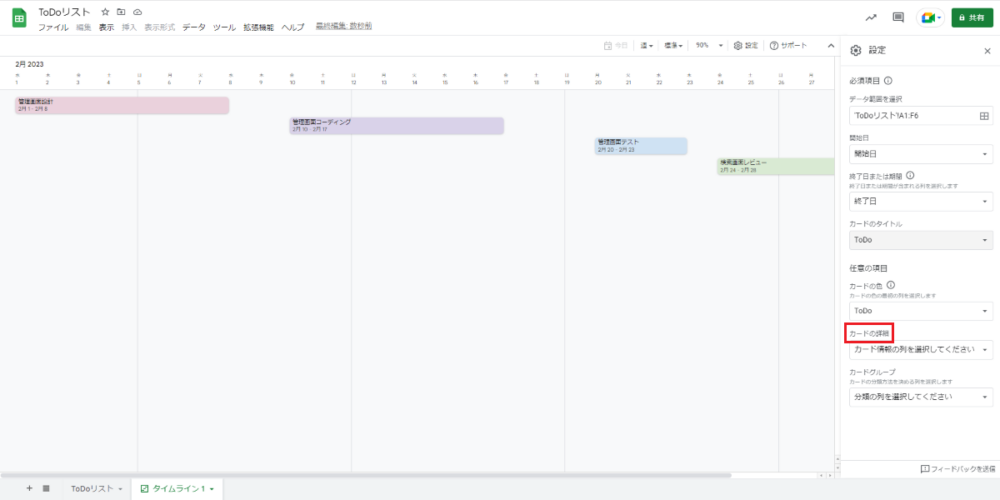This screenshot has width=1000, height=500.
Task: Expand the カードの色 dropdown
Action: pyautogui.click(x=919, y=310)
